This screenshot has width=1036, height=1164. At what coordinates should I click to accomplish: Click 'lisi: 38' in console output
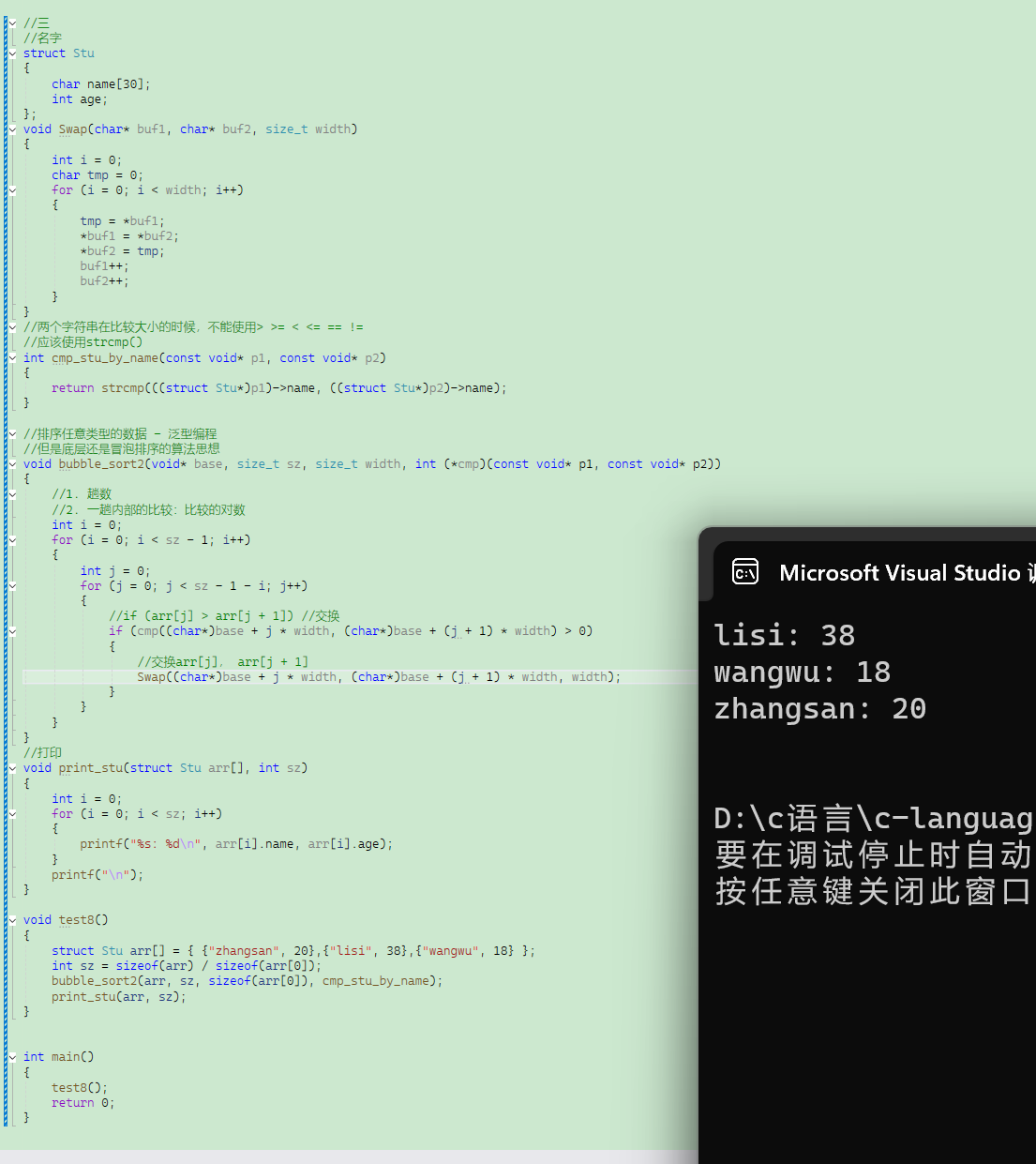785,636
